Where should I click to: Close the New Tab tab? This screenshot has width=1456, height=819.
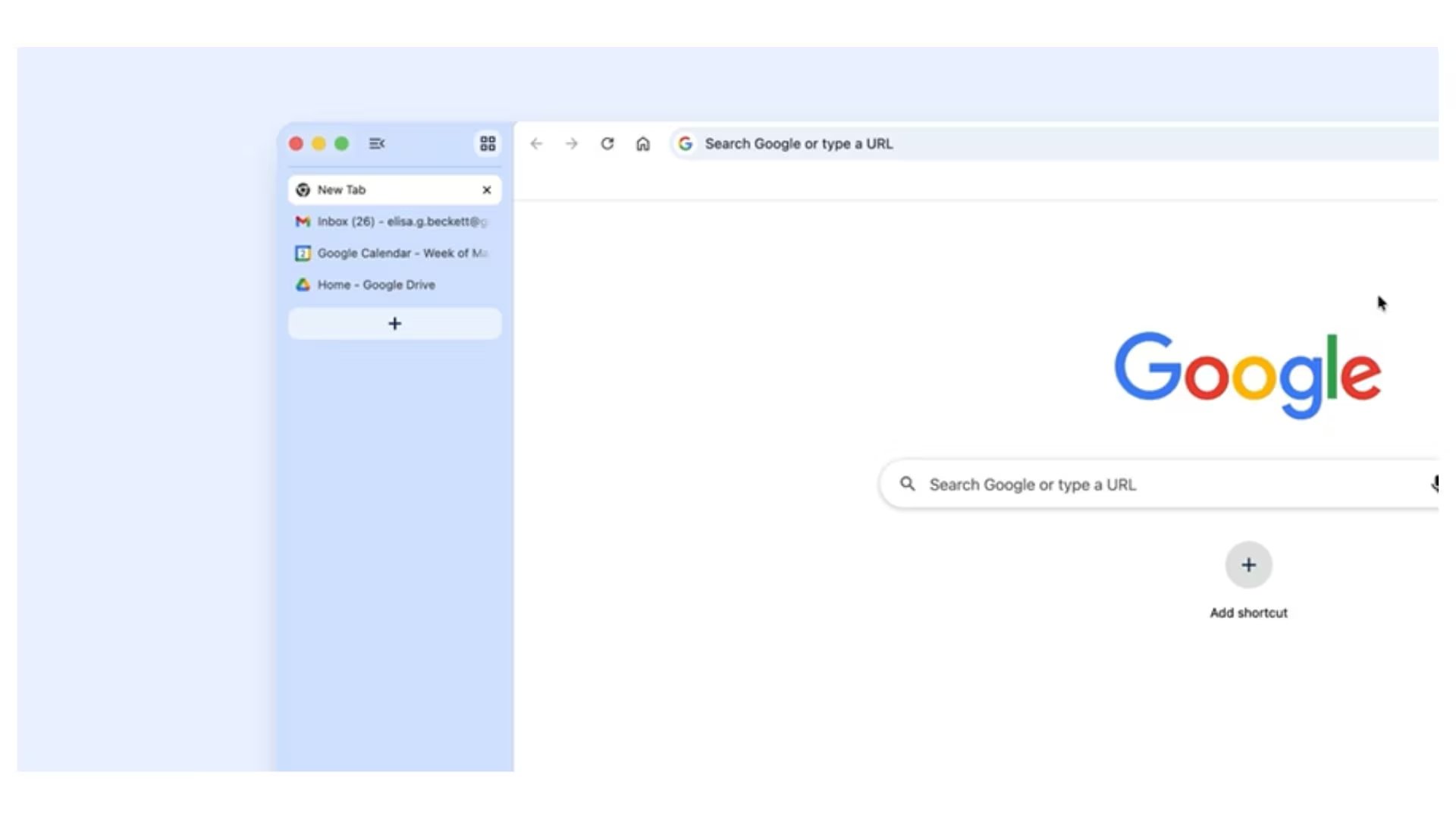pos(487,190)
